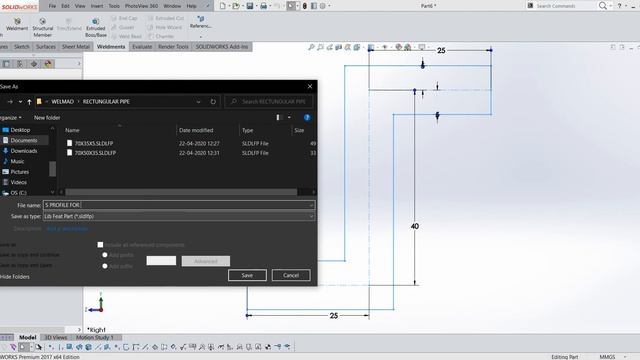640x360 pixels.
Task: Click the file list horizontal scrollbar
Action: tap(181, 192)
